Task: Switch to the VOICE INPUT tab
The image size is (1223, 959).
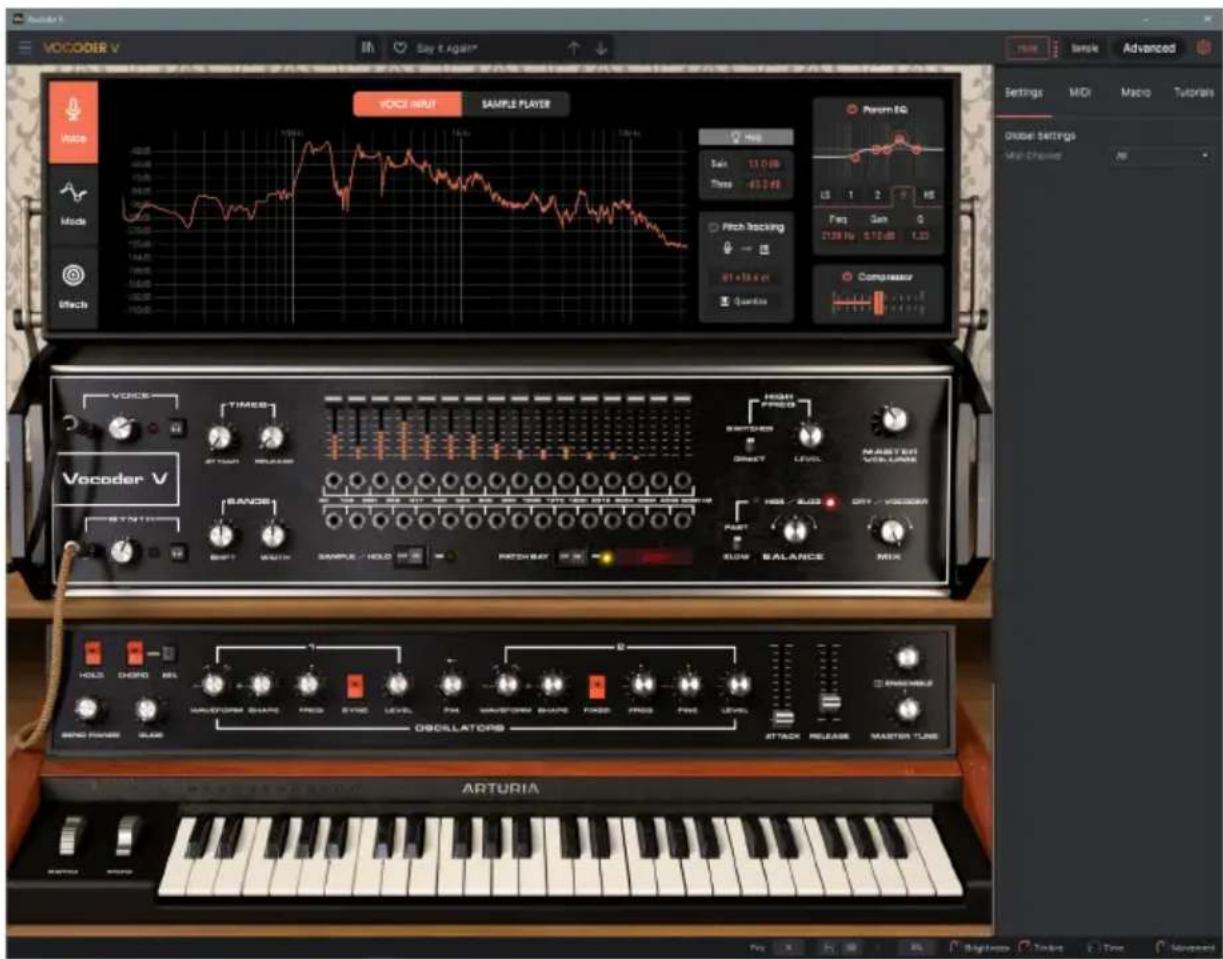Action: [x=408, y=104]
